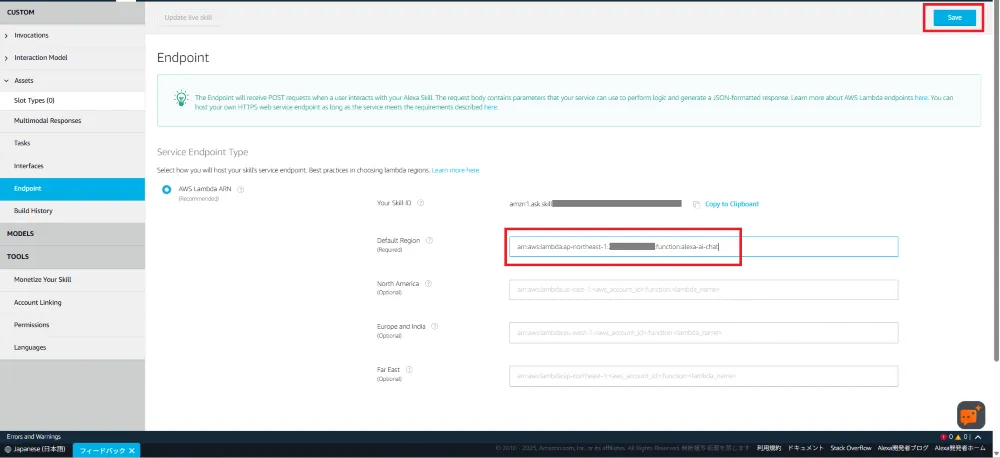Open Build History in the sidebar
Viewport: 1000px width, 458px height.
click(x=33, y=211)
